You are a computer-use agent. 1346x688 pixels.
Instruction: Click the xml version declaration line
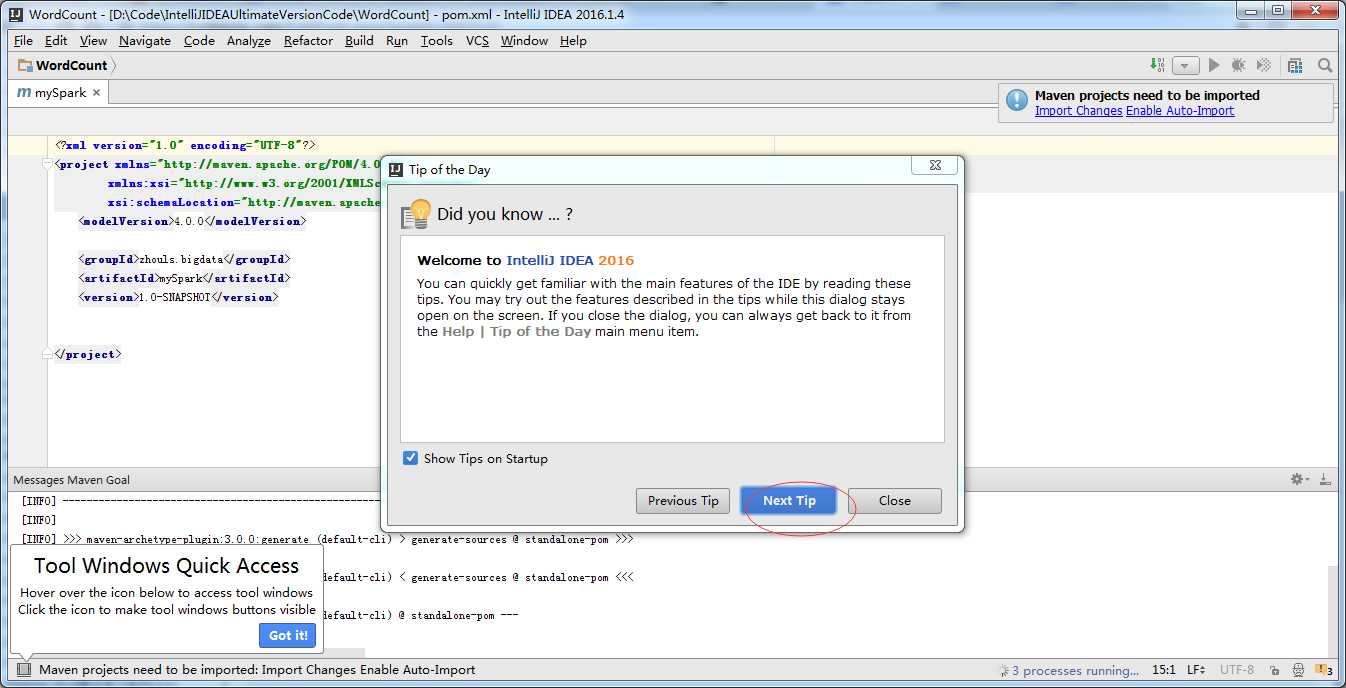pos(186,145)
